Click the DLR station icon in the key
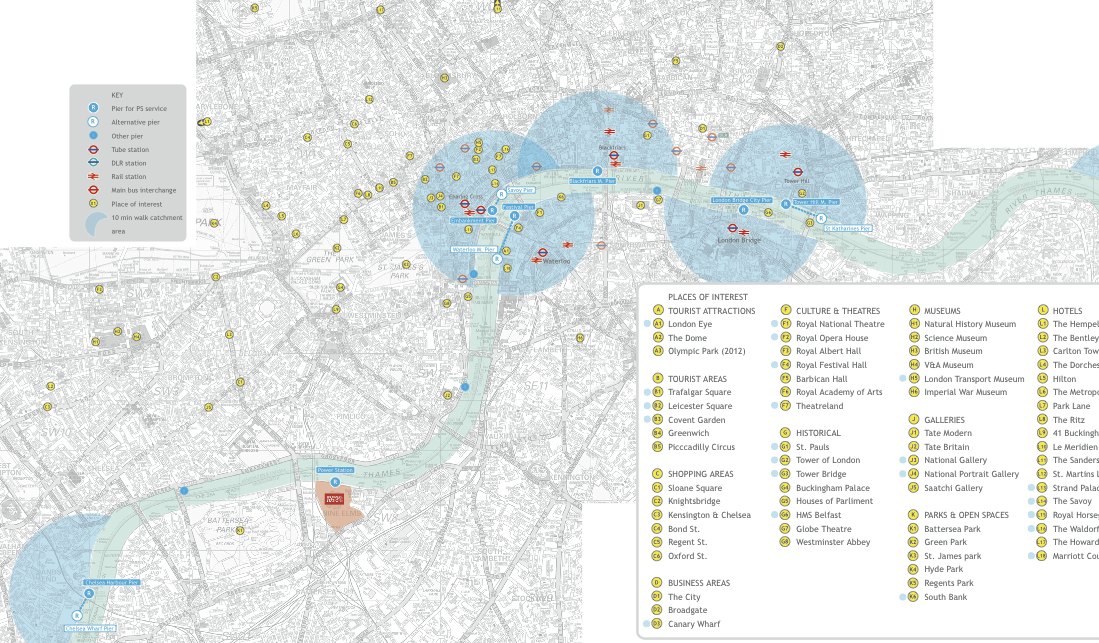 (x=93, y=163)
